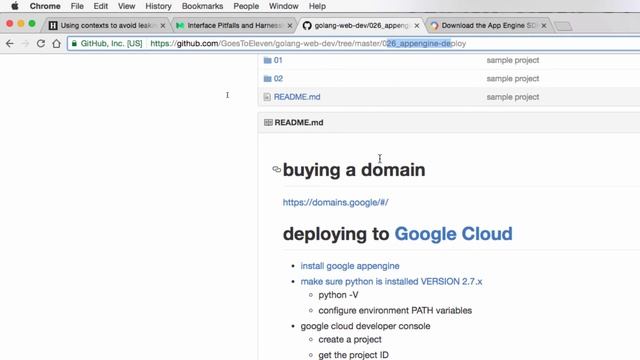Screen dimensions: 640x360
Task: Click 'sample project' commit message for README.md
Action: click(513, 97)
